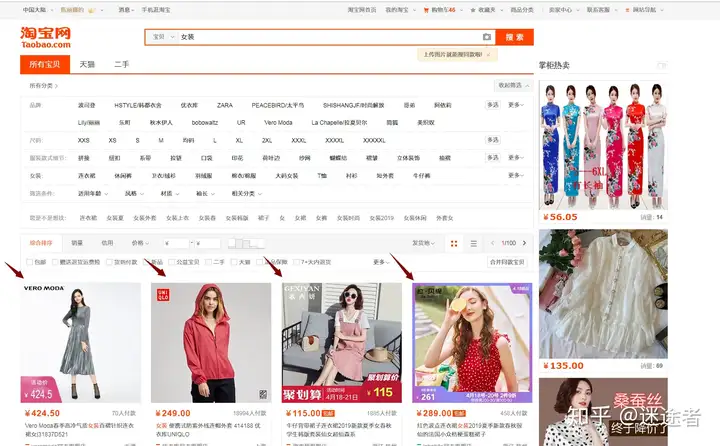Tick the 赠送退货运费险 checkbox
720x446 pixels.
(x=55, y=262)
